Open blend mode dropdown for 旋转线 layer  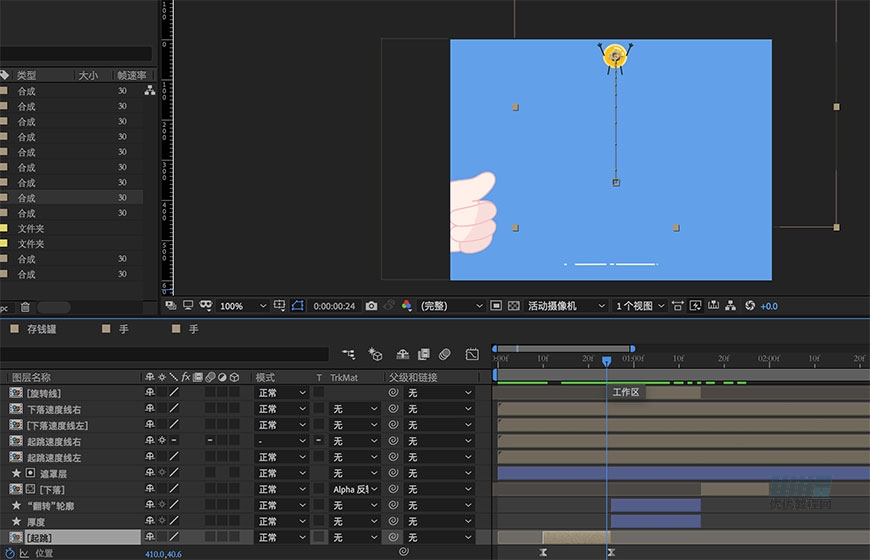click(282, 393)
